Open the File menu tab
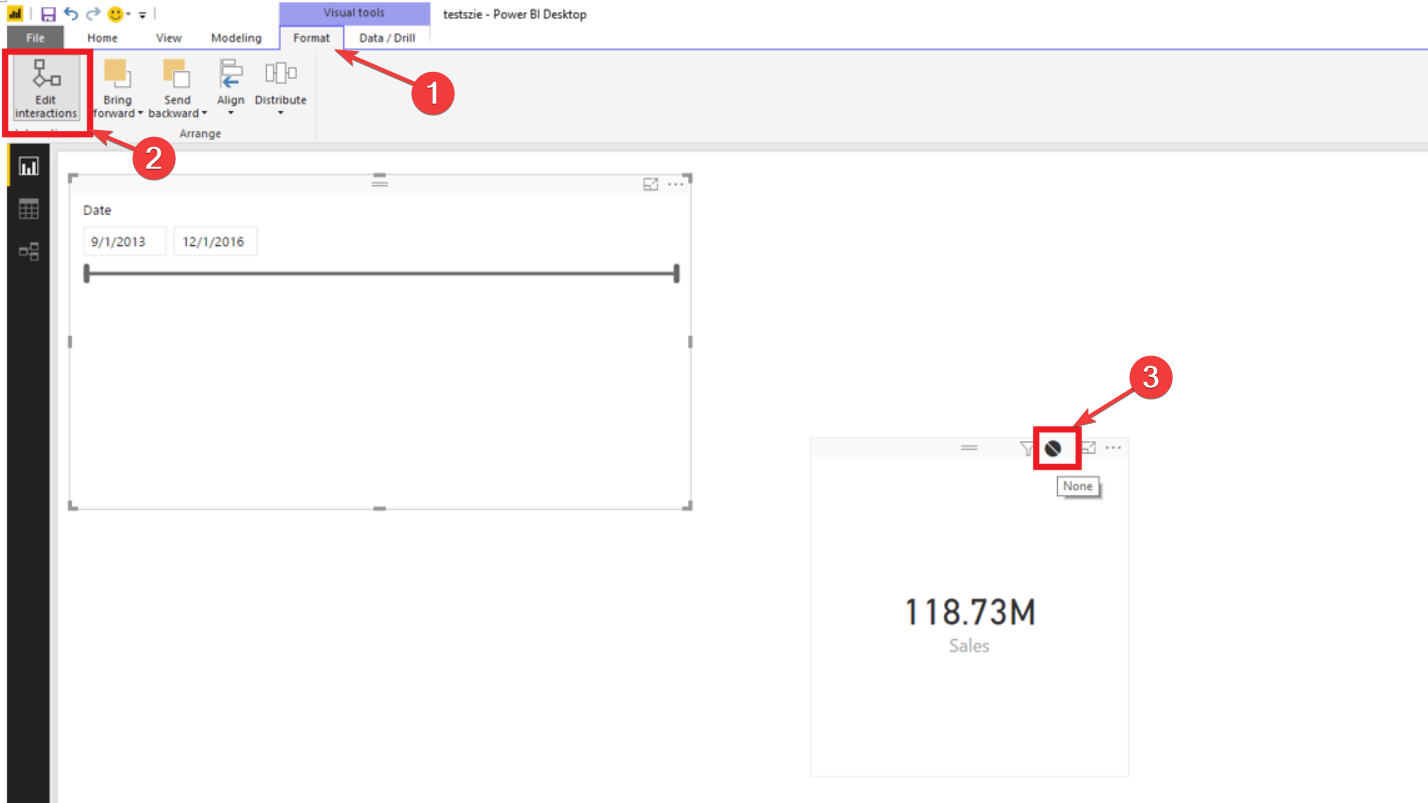1428x803 pixels. 35,38
